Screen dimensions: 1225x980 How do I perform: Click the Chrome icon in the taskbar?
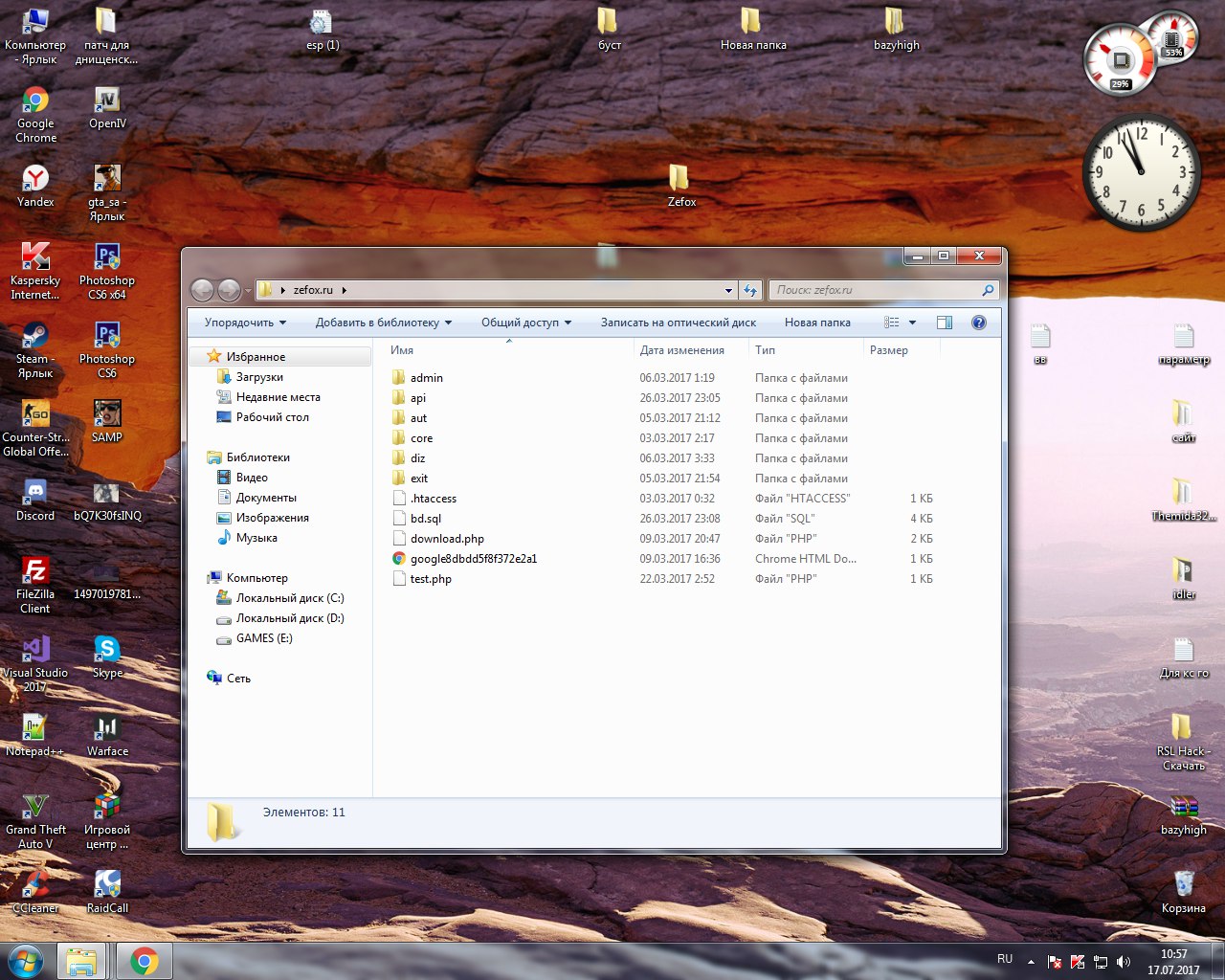tap(145, 961)
